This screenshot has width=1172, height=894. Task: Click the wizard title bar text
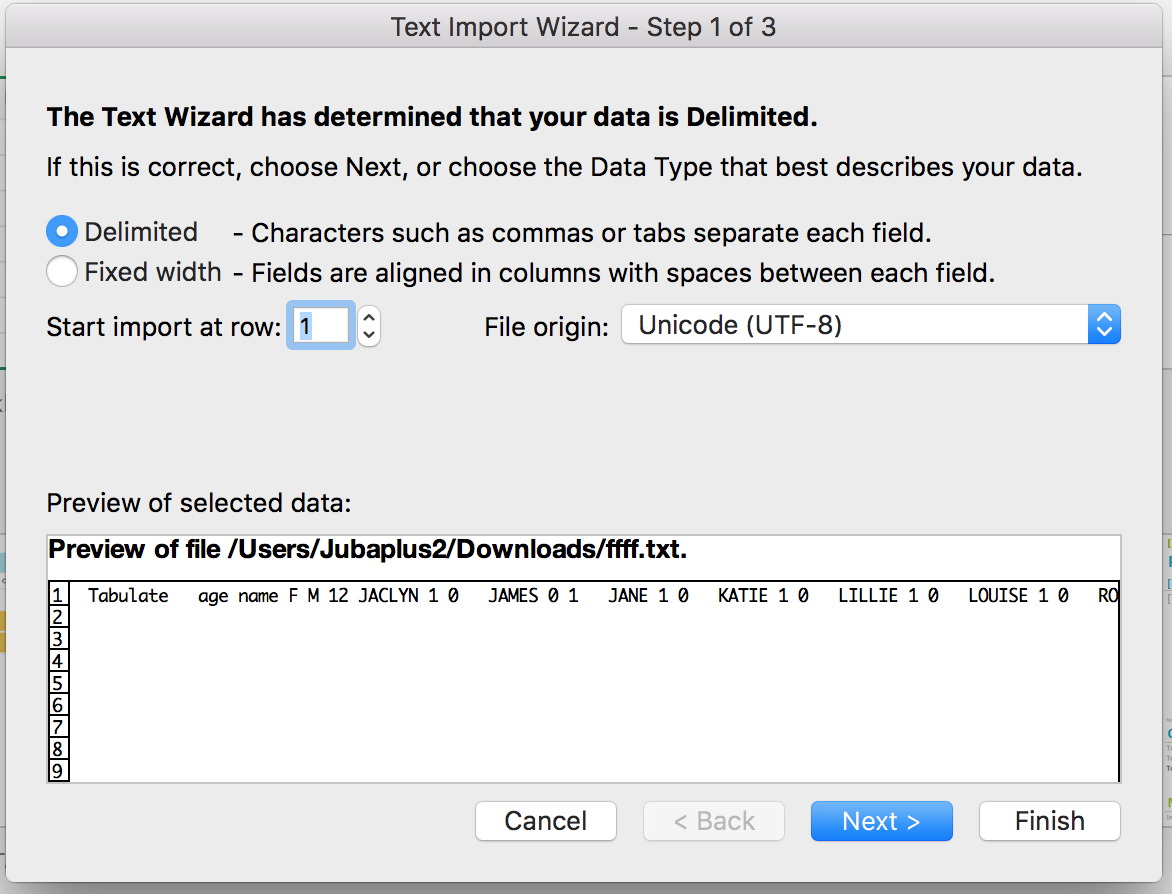coord(586,27)
